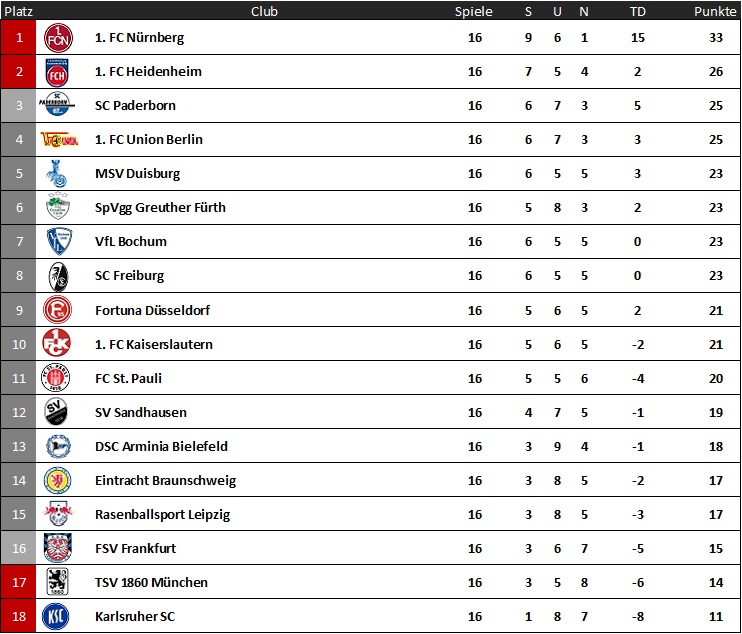Viewport: 742px width, 634px height.
Task: Open the Rasenballsport Leipzig team name
Action: [x=162, y=515]
